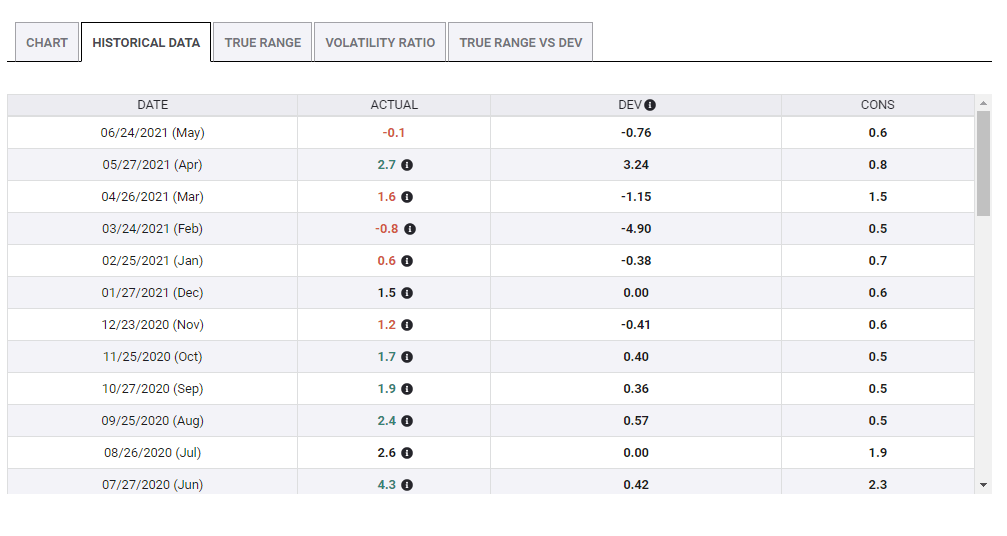Click the scrollbar down arrow
Screen dimensions: 1007x536
point(983,485)
